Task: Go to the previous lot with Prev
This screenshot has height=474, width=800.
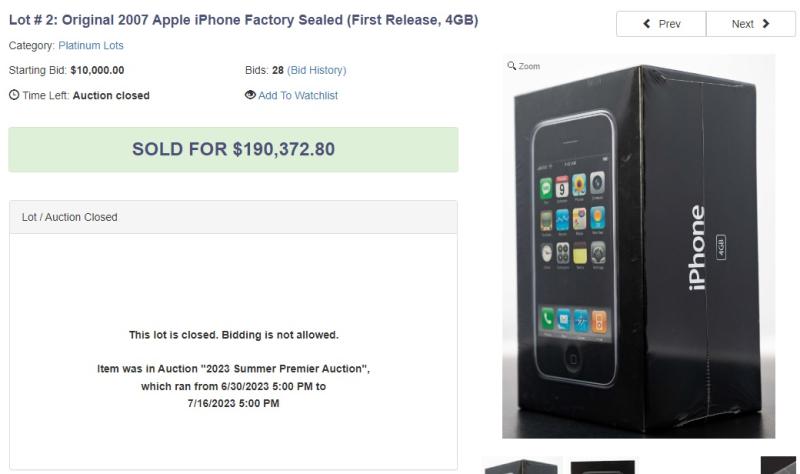Action: pos(660,24)
